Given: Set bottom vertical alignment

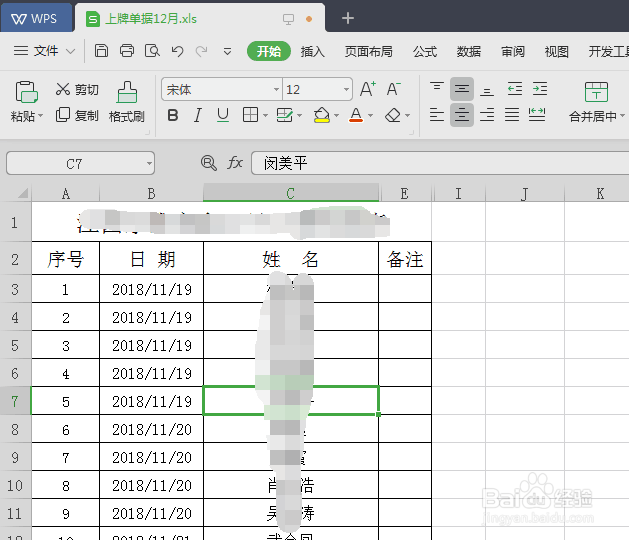Looking at the screenshot, I should click(487, 90).
